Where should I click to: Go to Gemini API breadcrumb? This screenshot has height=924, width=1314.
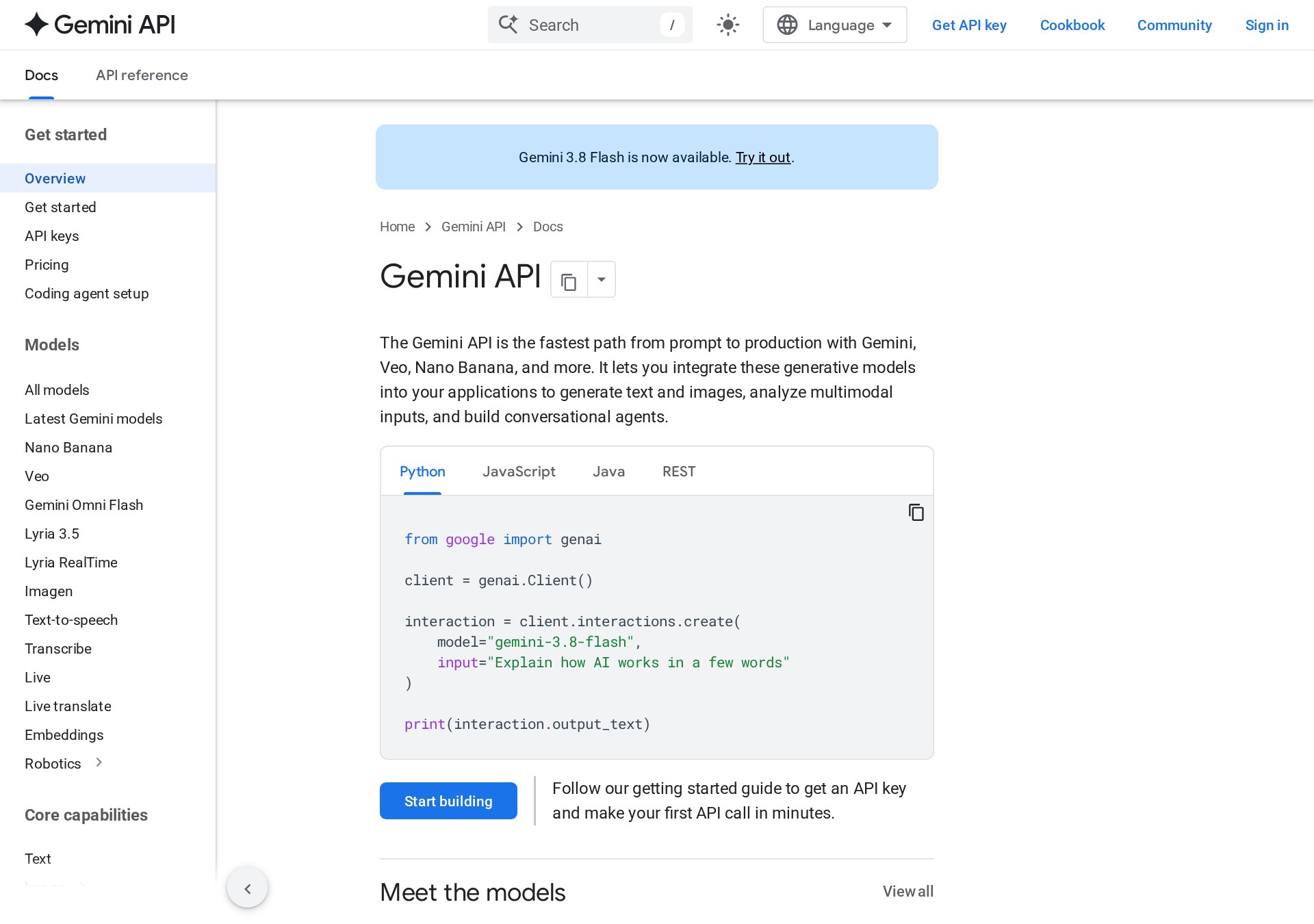click(x=474, y=227)
